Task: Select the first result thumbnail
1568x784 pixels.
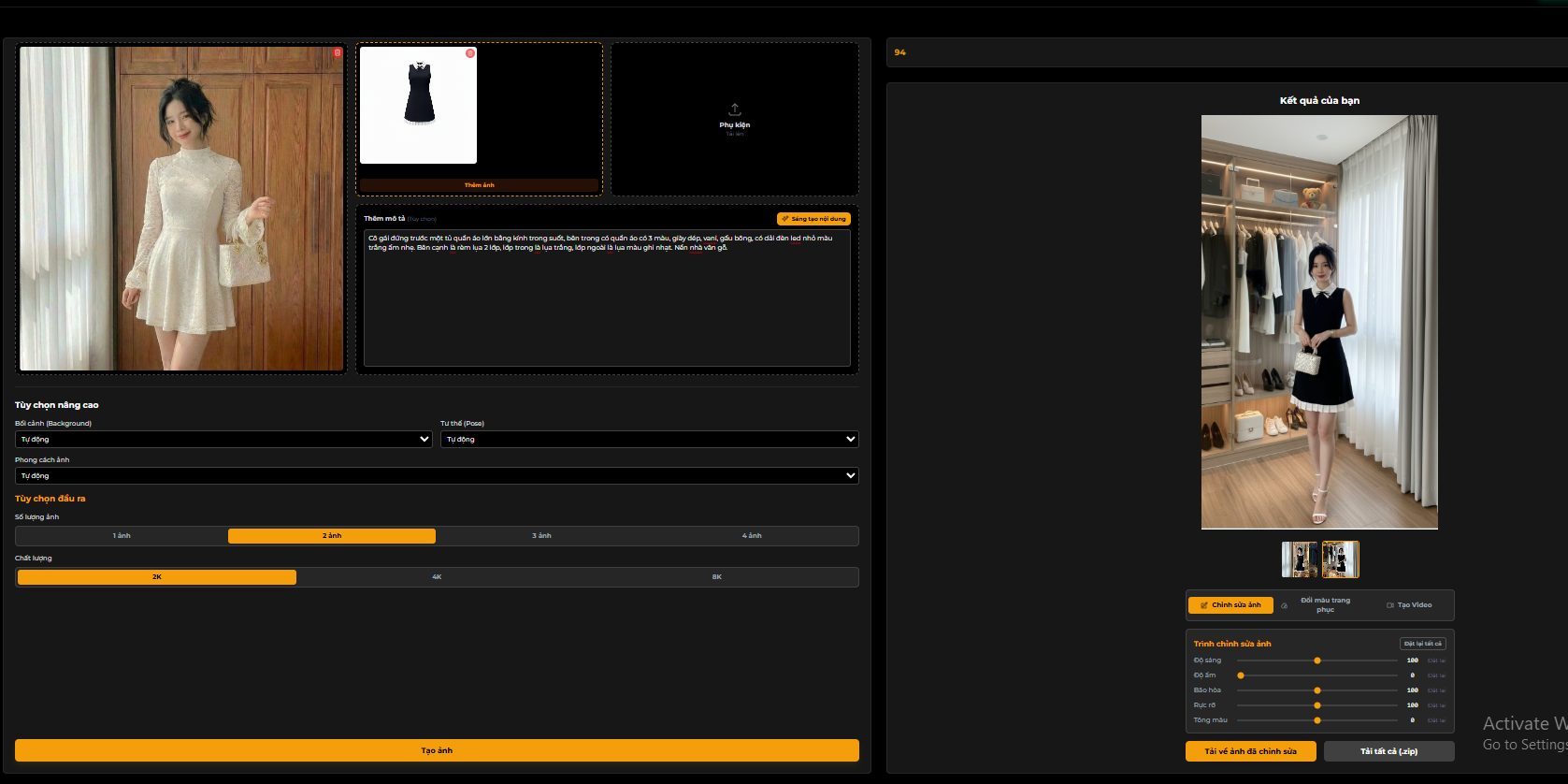Action: click(1300, 559)
